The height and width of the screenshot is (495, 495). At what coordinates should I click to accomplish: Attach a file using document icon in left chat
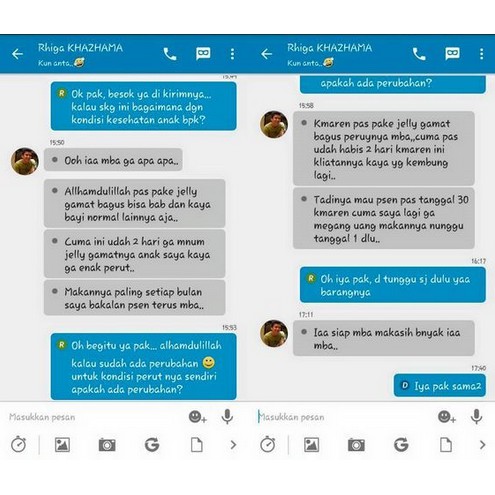pos(196,445)
